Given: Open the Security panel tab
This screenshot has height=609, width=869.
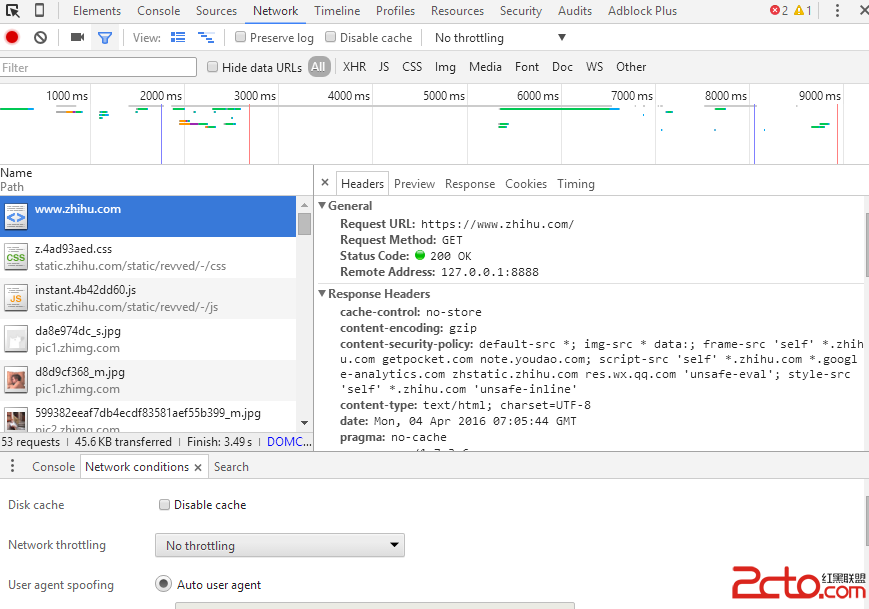Looking at the screenshot, I should (x=521, y=11).
